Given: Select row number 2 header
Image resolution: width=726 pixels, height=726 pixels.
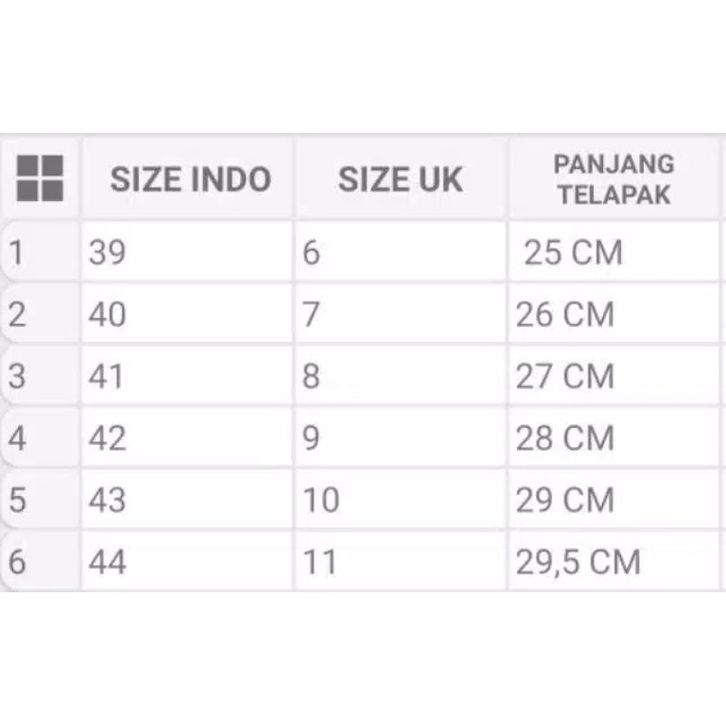Looking at the screenshot, I should pyautogui.click(x=38, y=315).
